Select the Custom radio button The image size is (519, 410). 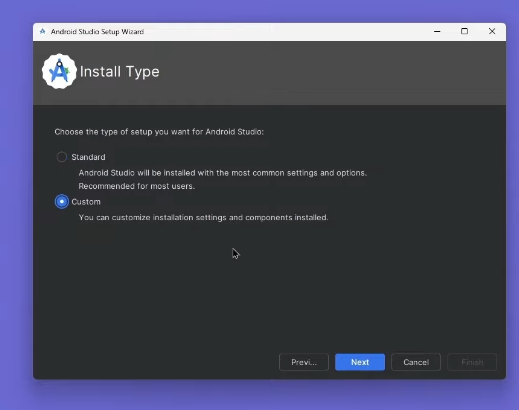[62, 202]
